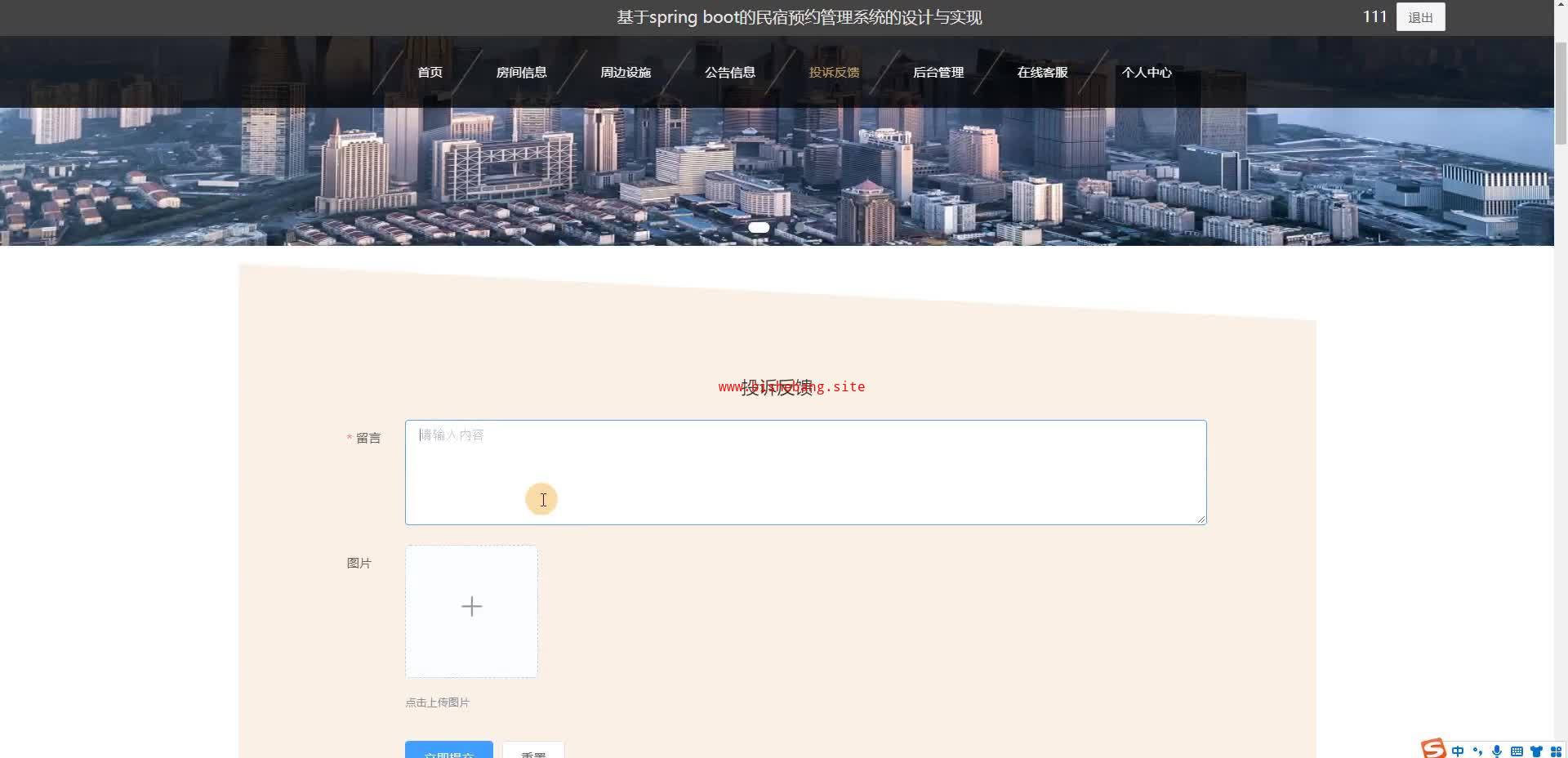Navigate to 公告信息 page

[x=729, y=72]
